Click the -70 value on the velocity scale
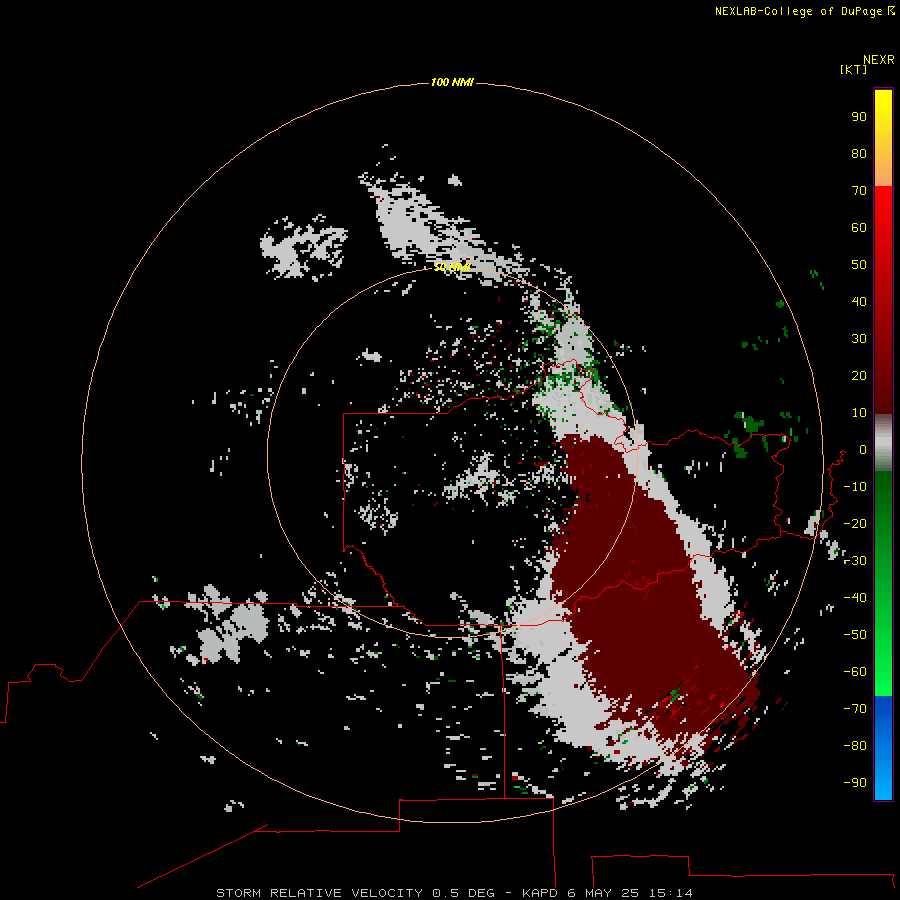Viewport: 900px width, 900px height. point(855,709)
